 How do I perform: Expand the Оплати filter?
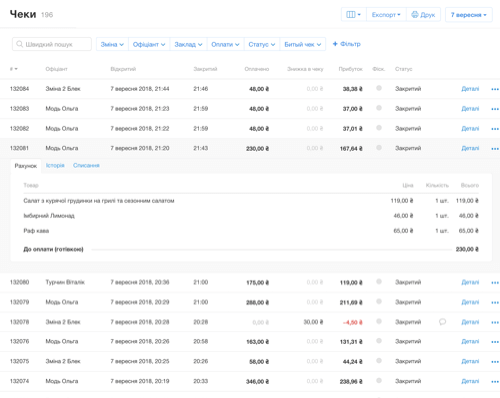click(x=225, y=44)
